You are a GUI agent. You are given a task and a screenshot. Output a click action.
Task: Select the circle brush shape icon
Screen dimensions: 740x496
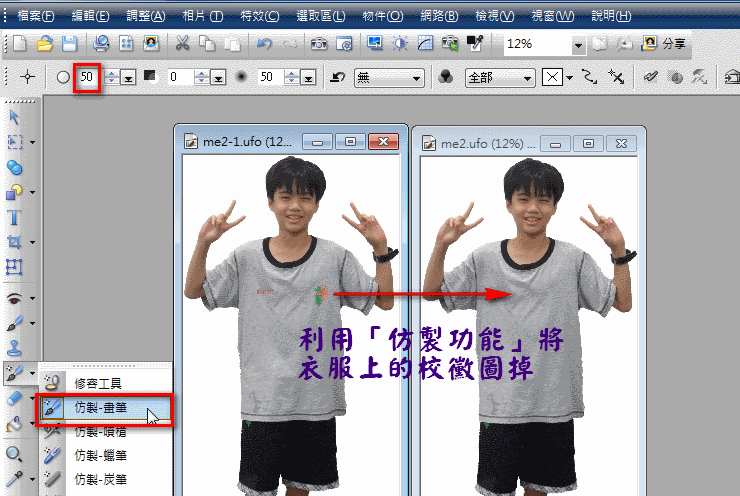(63, 77)
